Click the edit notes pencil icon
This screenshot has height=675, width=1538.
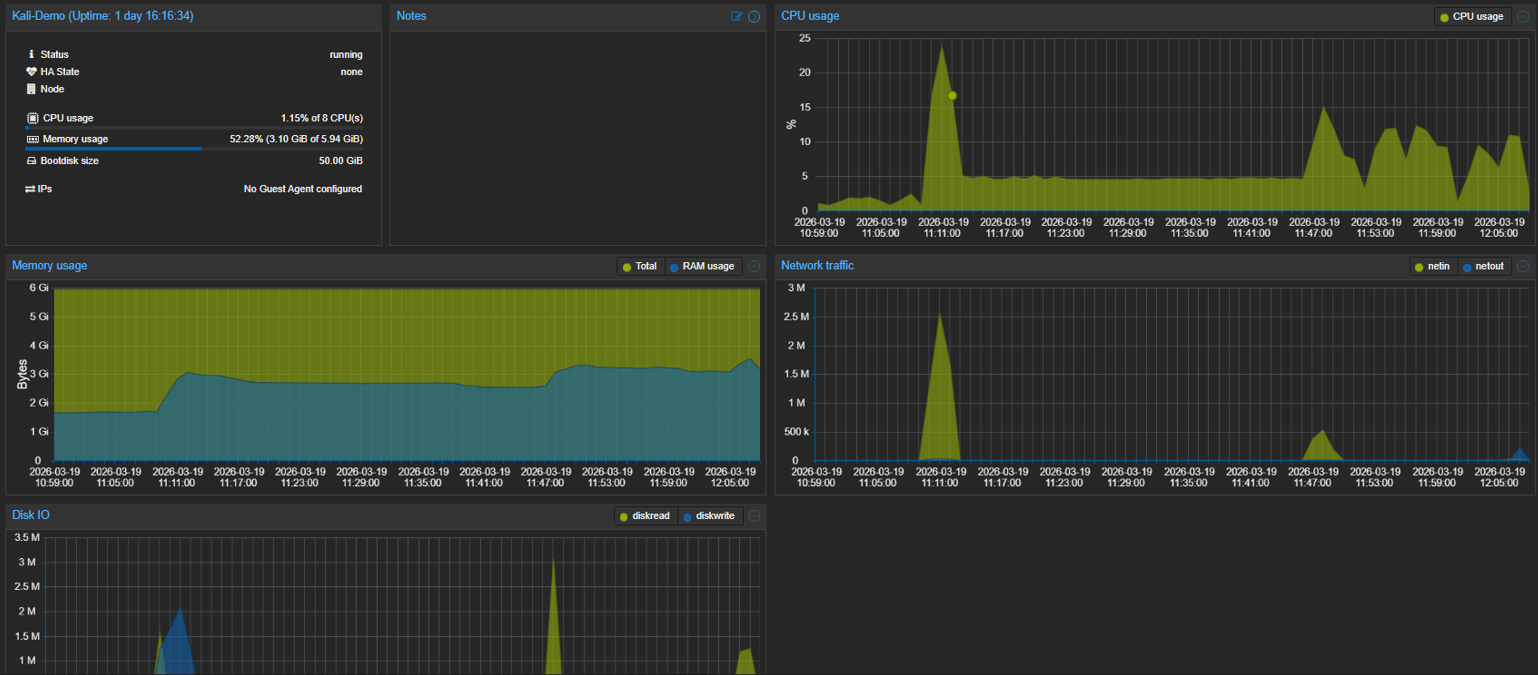click(x=737, y=16)
